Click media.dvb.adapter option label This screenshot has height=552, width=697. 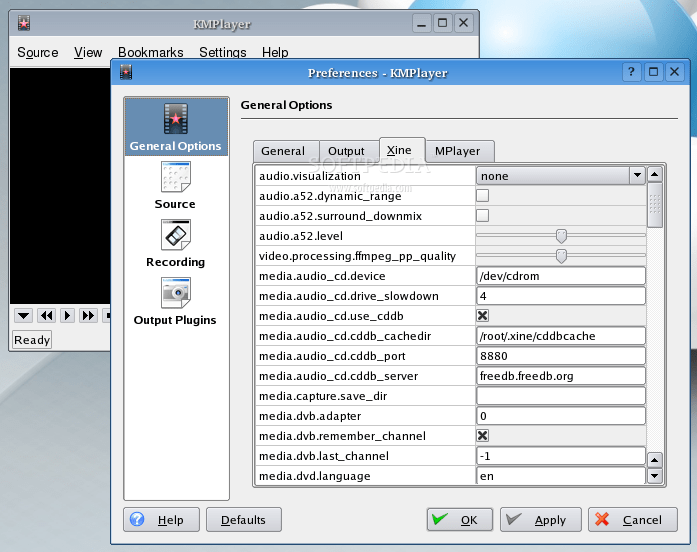[x=310, y=416]
